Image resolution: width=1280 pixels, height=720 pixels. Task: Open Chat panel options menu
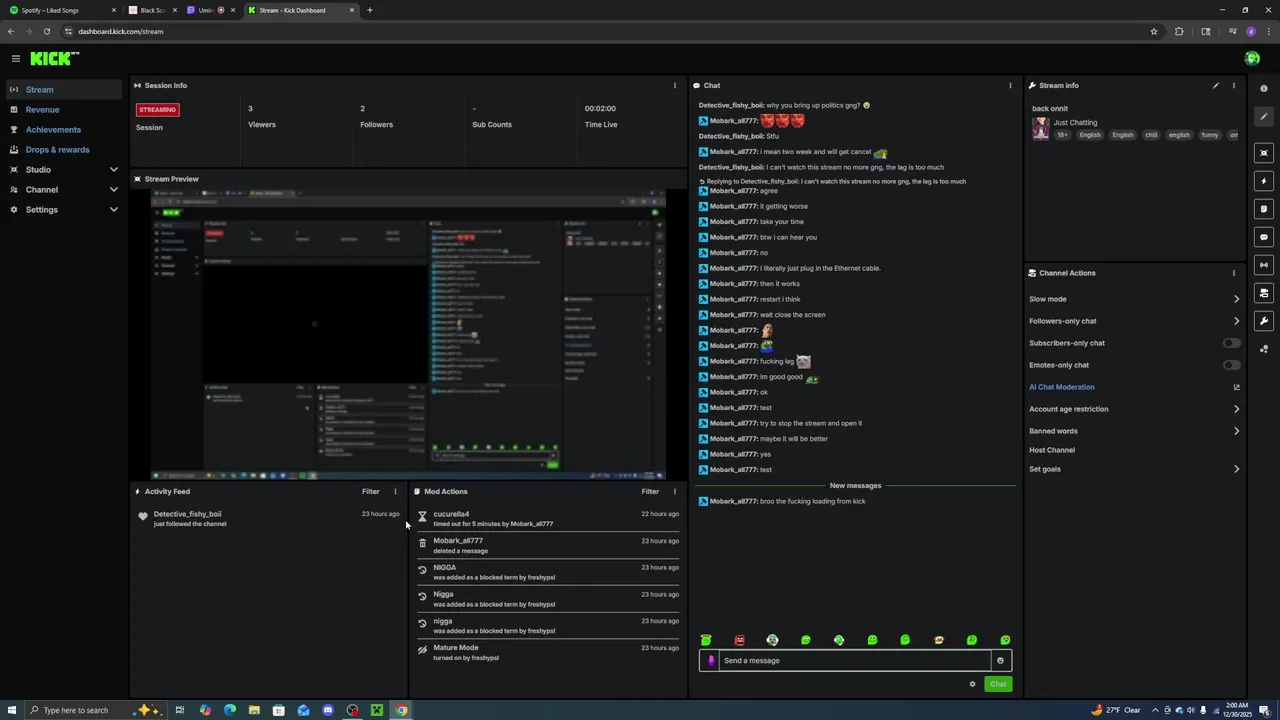1010,85
